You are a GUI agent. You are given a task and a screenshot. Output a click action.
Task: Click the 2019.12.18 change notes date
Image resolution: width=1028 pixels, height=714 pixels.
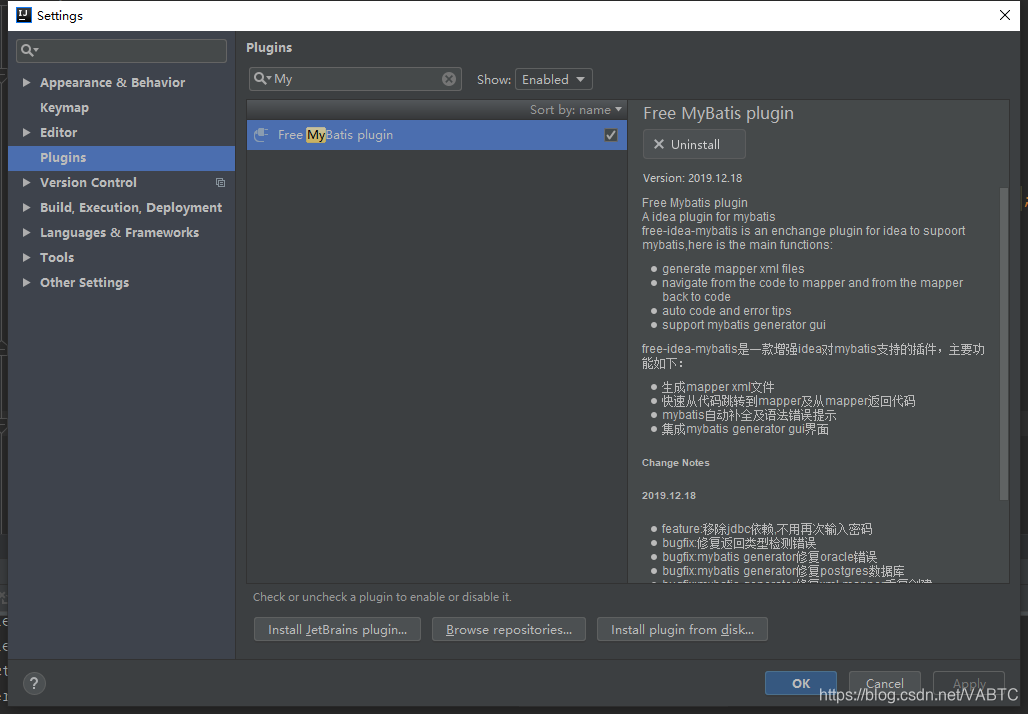pyautogui.click(x=669, y=496)
